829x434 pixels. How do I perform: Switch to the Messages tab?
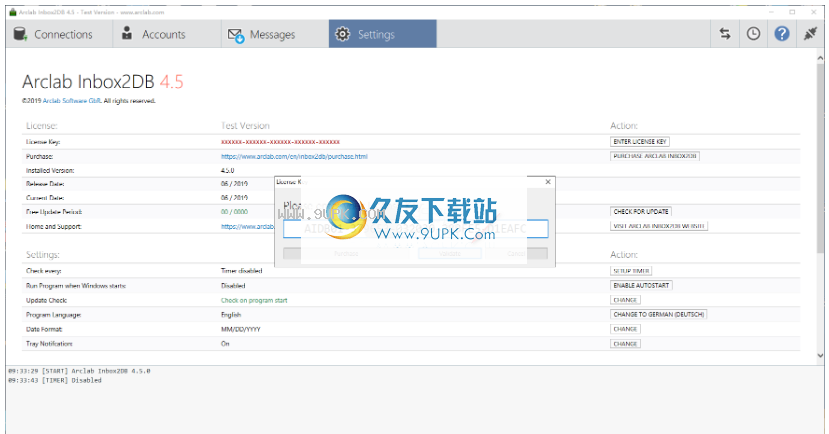pyautogui.click(x=274, y=34)
